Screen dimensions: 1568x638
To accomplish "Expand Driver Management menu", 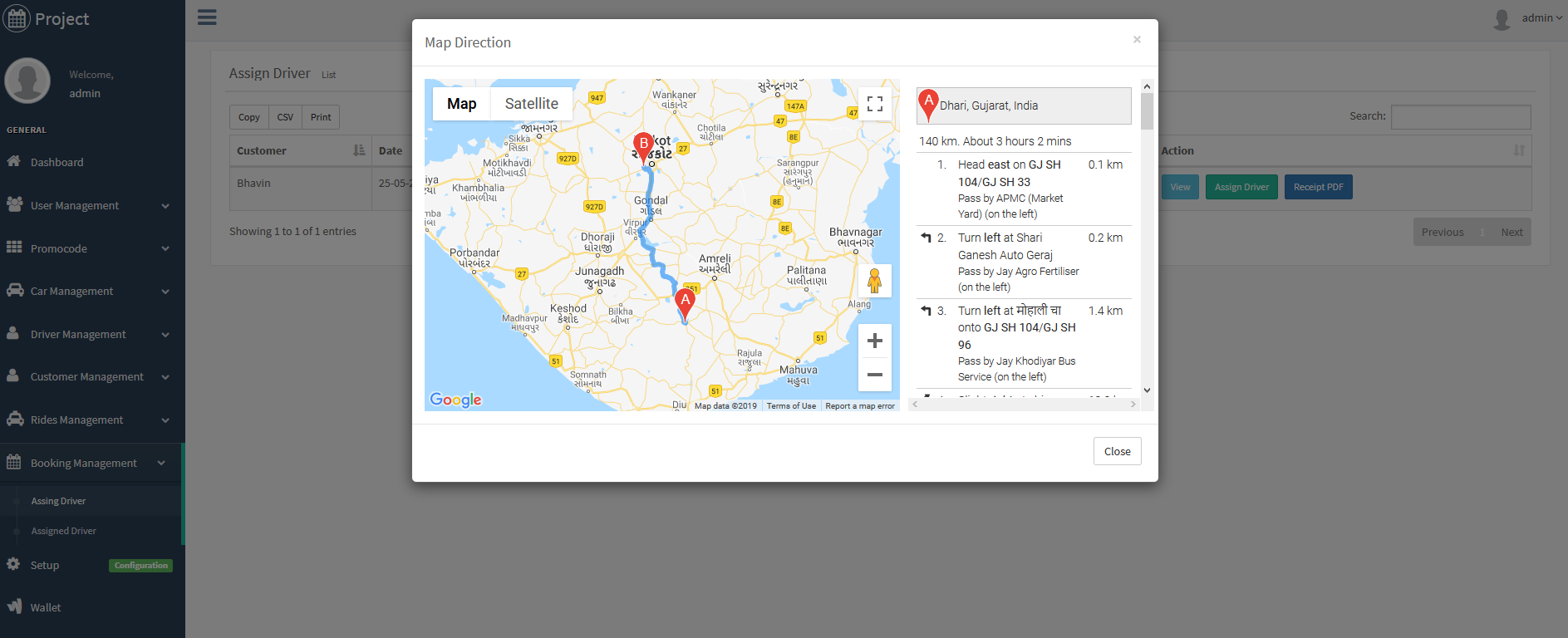I will 92,334.
